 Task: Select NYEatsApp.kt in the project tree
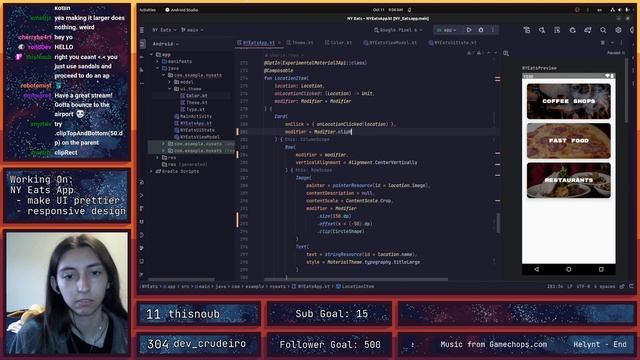(x=193, y=123)
